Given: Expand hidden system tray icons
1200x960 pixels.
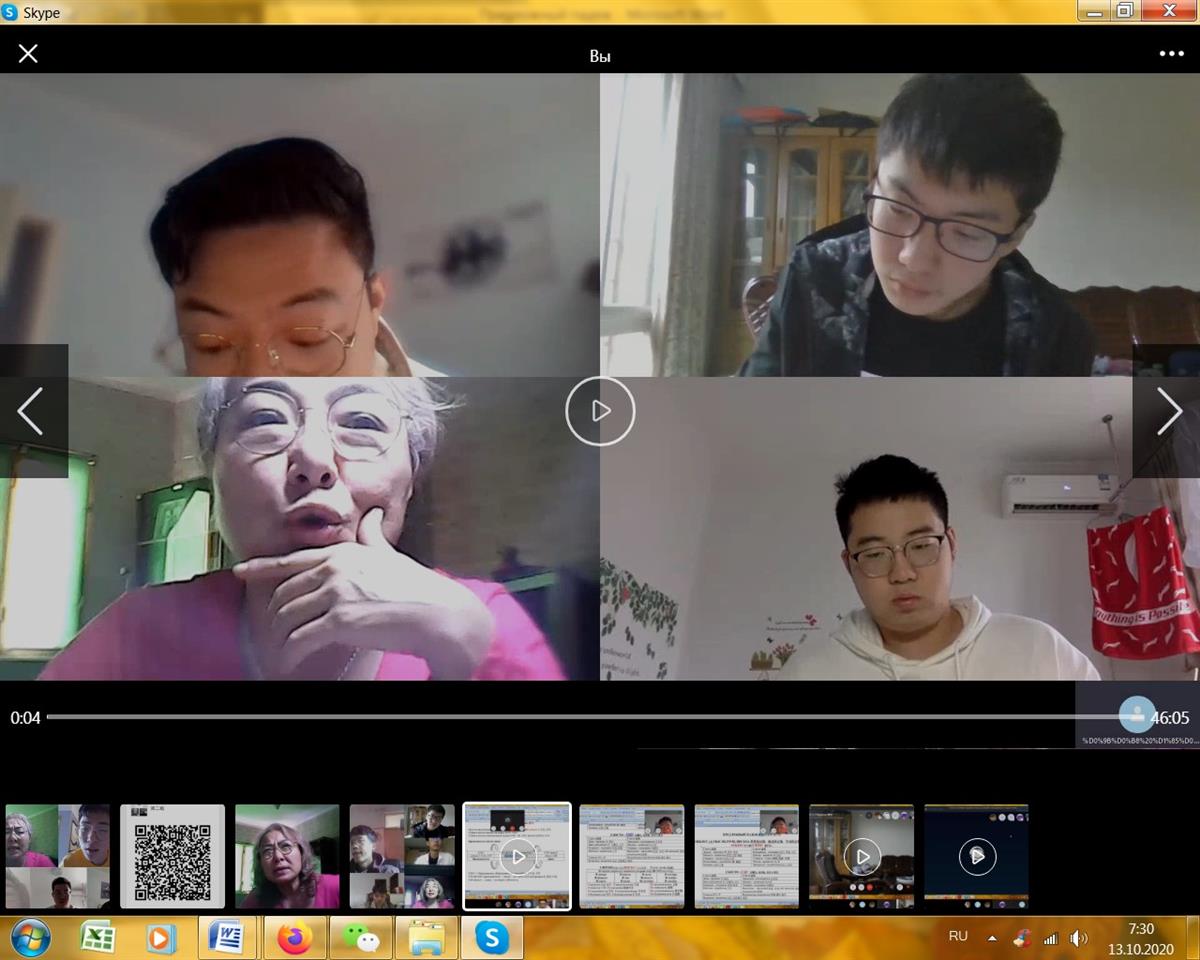Looking at the screenshot, I should (992, 938).
